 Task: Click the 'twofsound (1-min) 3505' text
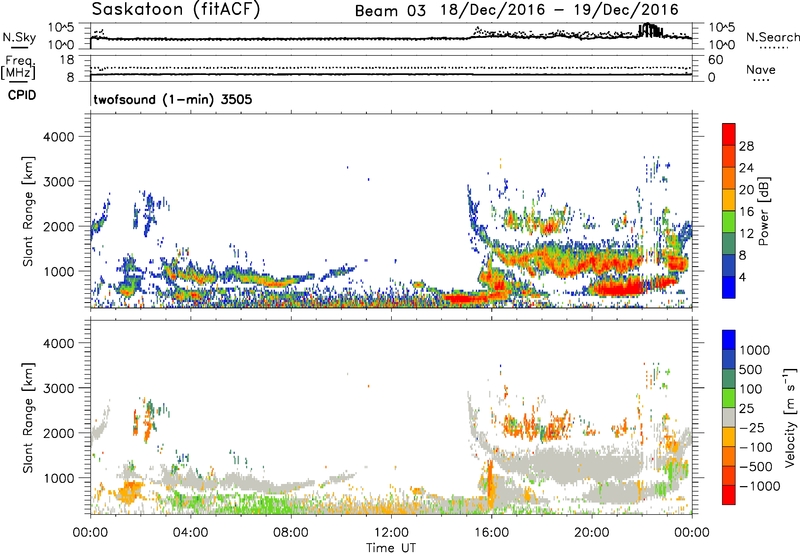[173, 99]
